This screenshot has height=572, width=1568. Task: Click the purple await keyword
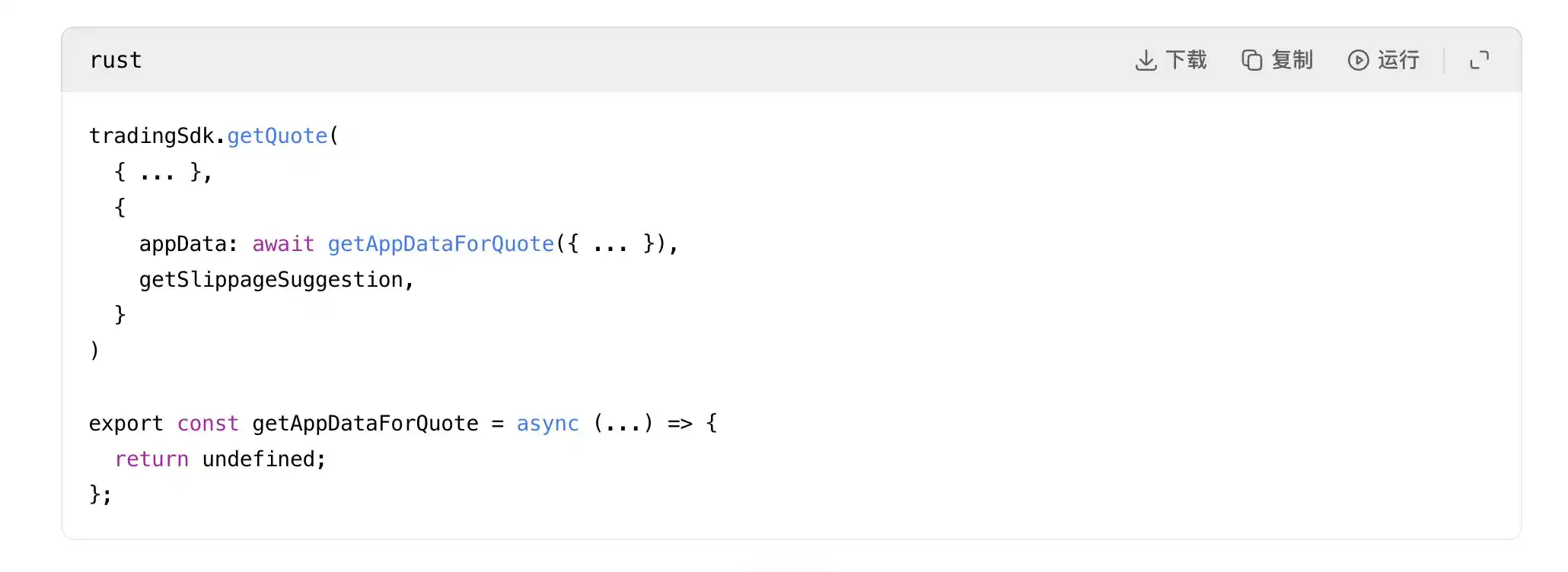(283, 244)
